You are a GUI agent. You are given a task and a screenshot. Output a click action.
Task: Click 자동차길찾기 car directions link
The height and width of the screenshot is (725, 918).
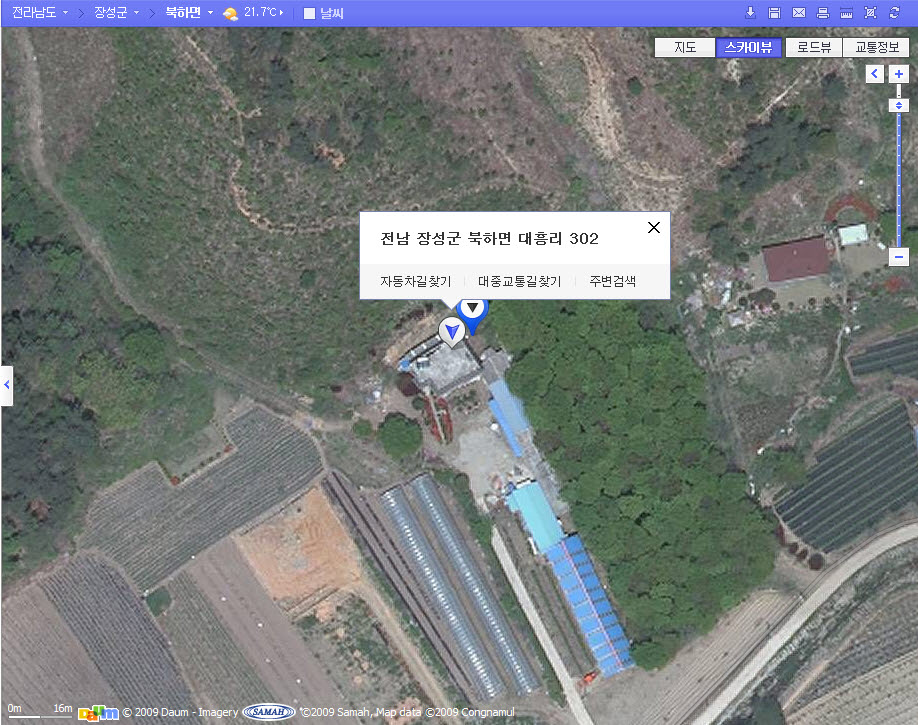pos(416,282)
